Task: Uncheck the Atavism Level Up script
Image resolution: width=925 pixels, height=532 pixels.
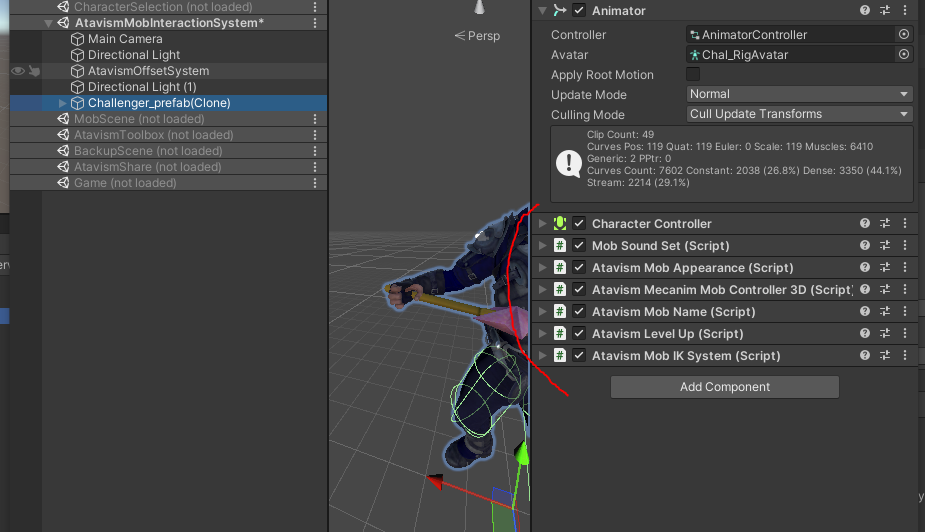Action: click(x=579, y=334)
